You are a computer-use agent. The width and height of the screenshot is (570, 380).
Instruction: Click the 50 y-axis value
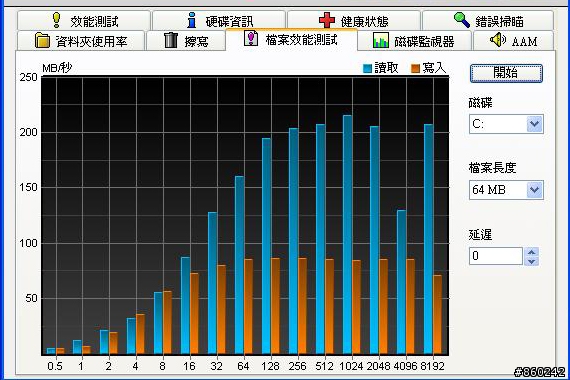pos(31,298)
